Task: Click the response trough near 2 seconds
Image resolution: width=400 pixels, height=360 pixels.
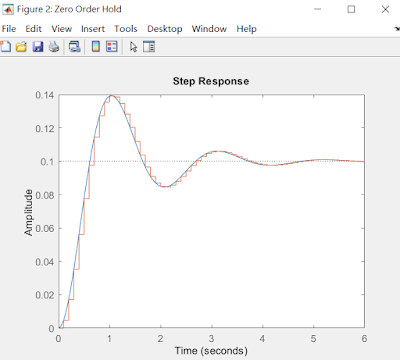Action: 165,186
